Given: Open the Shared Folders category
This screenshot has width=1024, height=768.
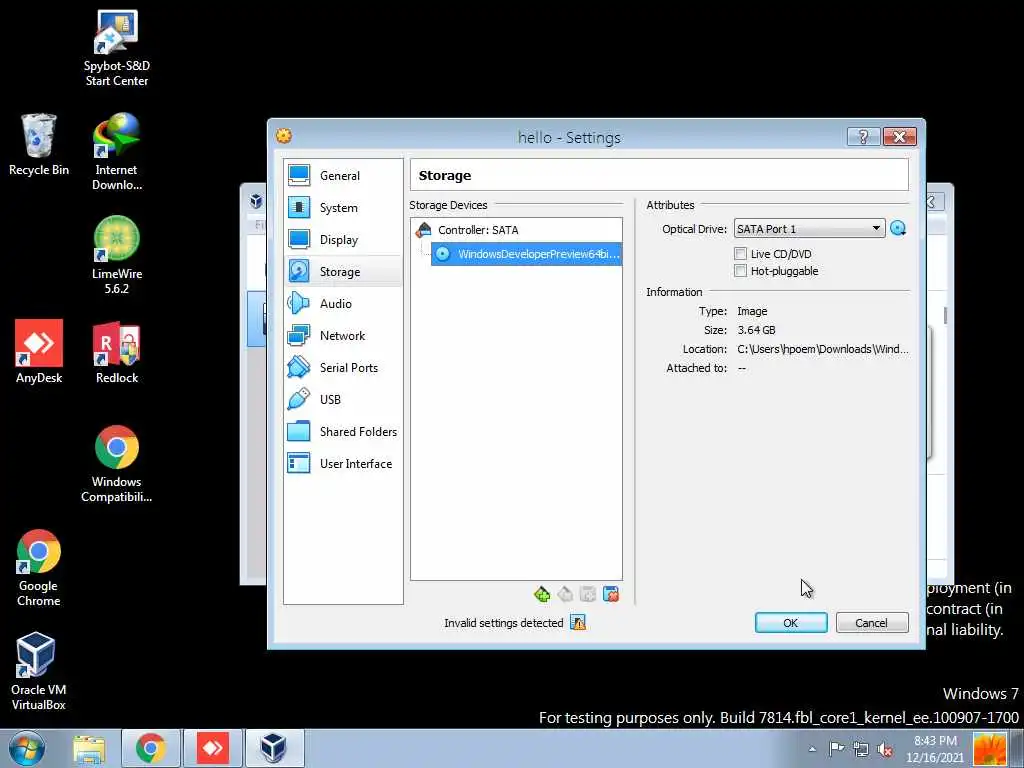Looking at the screenshot, I should tap(343, 432).
